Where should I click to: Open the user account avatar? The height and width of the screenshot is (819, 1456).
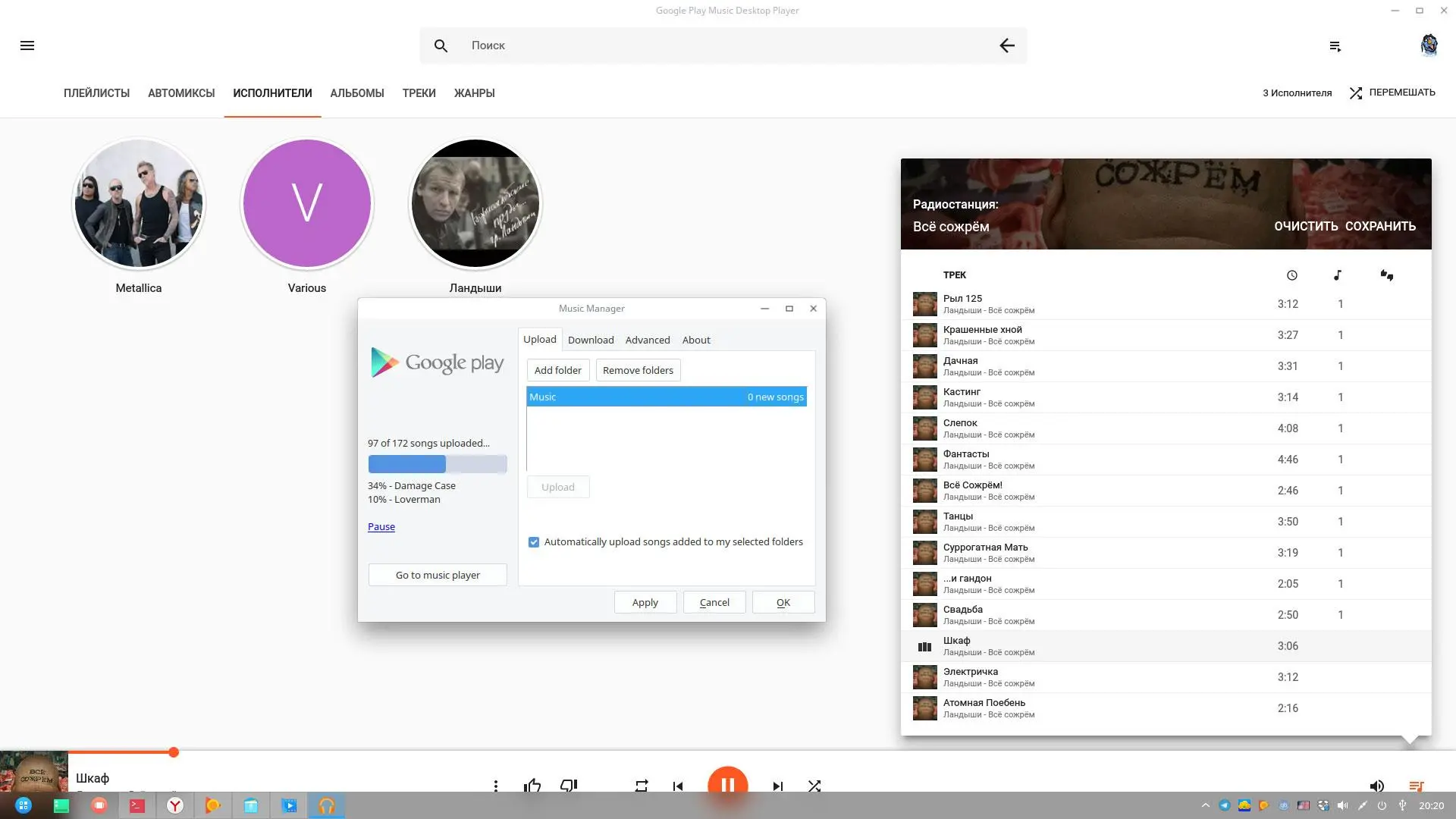(1429, 45)
